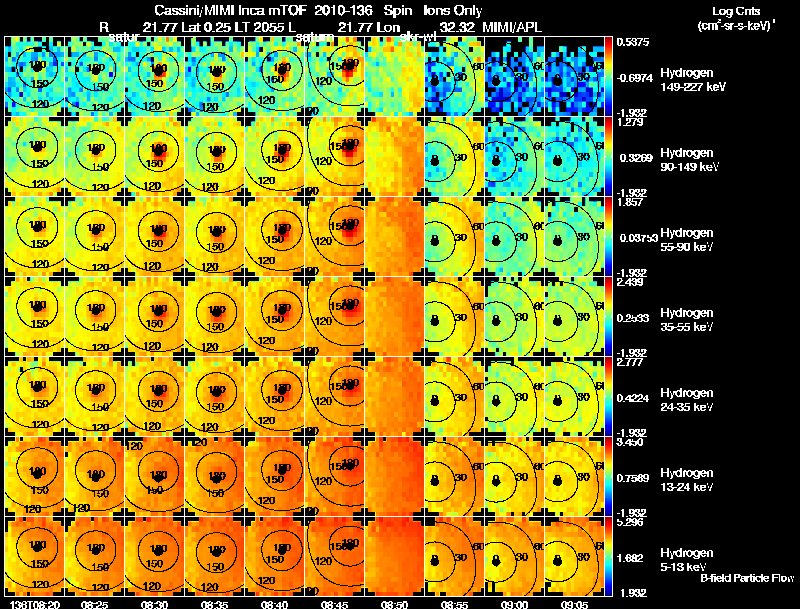Pick the '0.7589' color scale midpoint
800x609 pixels.
click(x=633, y=478)
